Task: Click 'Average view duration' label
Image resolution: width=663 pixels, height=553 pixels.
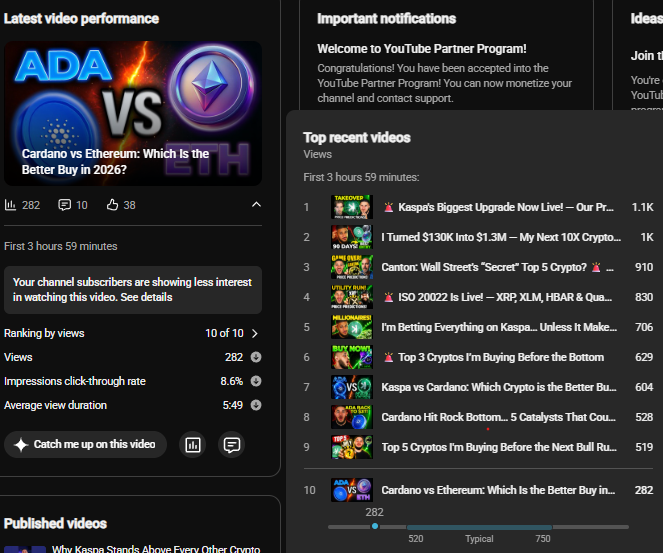Action: pos(55,405)
